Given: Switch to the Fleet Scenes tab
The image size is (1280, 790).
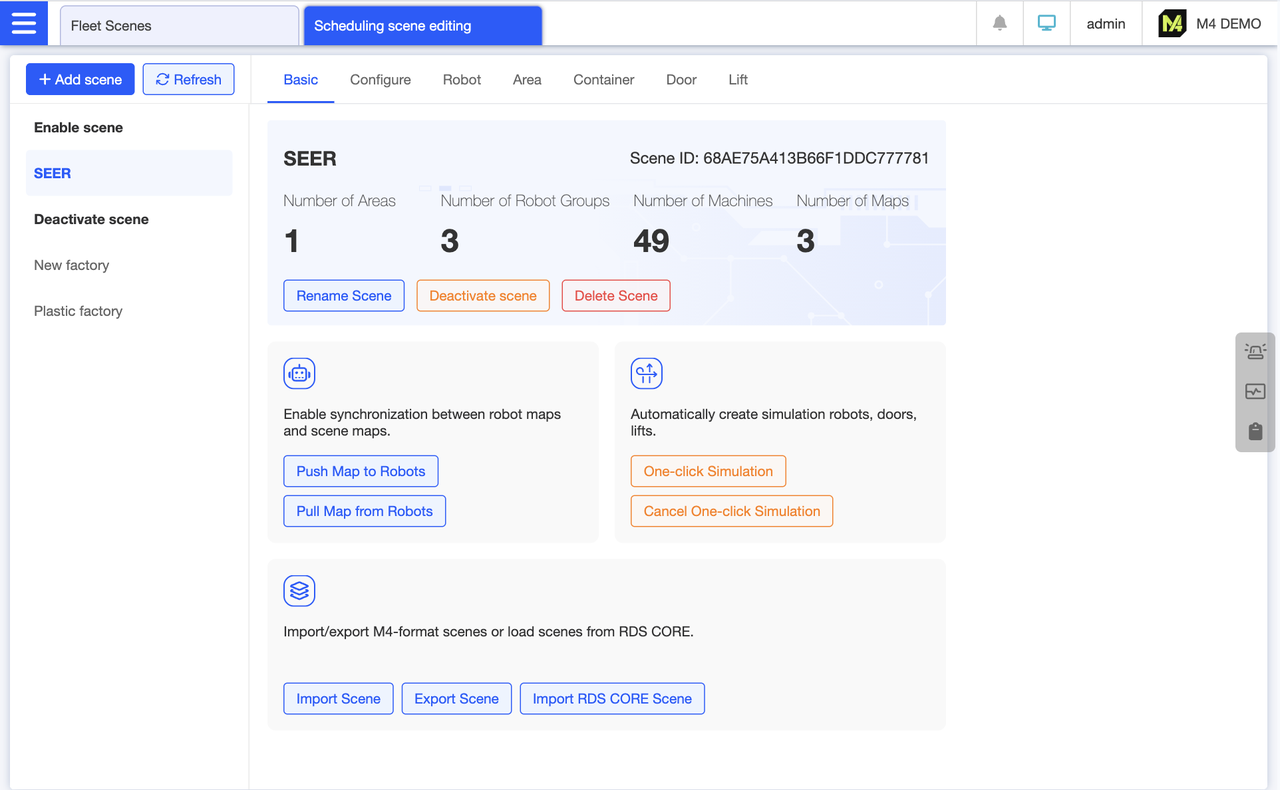Looking at the screenshot, I should [179, 26].
